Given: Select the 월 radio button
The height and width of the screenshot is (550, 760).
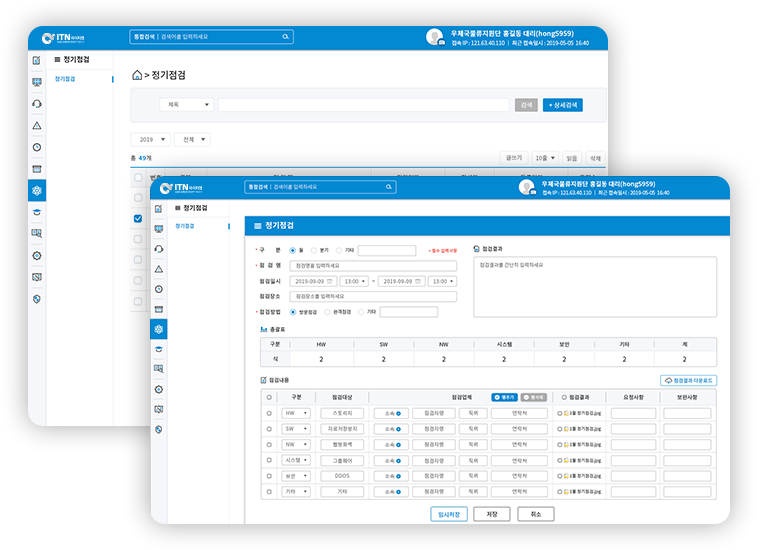Looking at the screenshot, I should (x=292, y=251).
